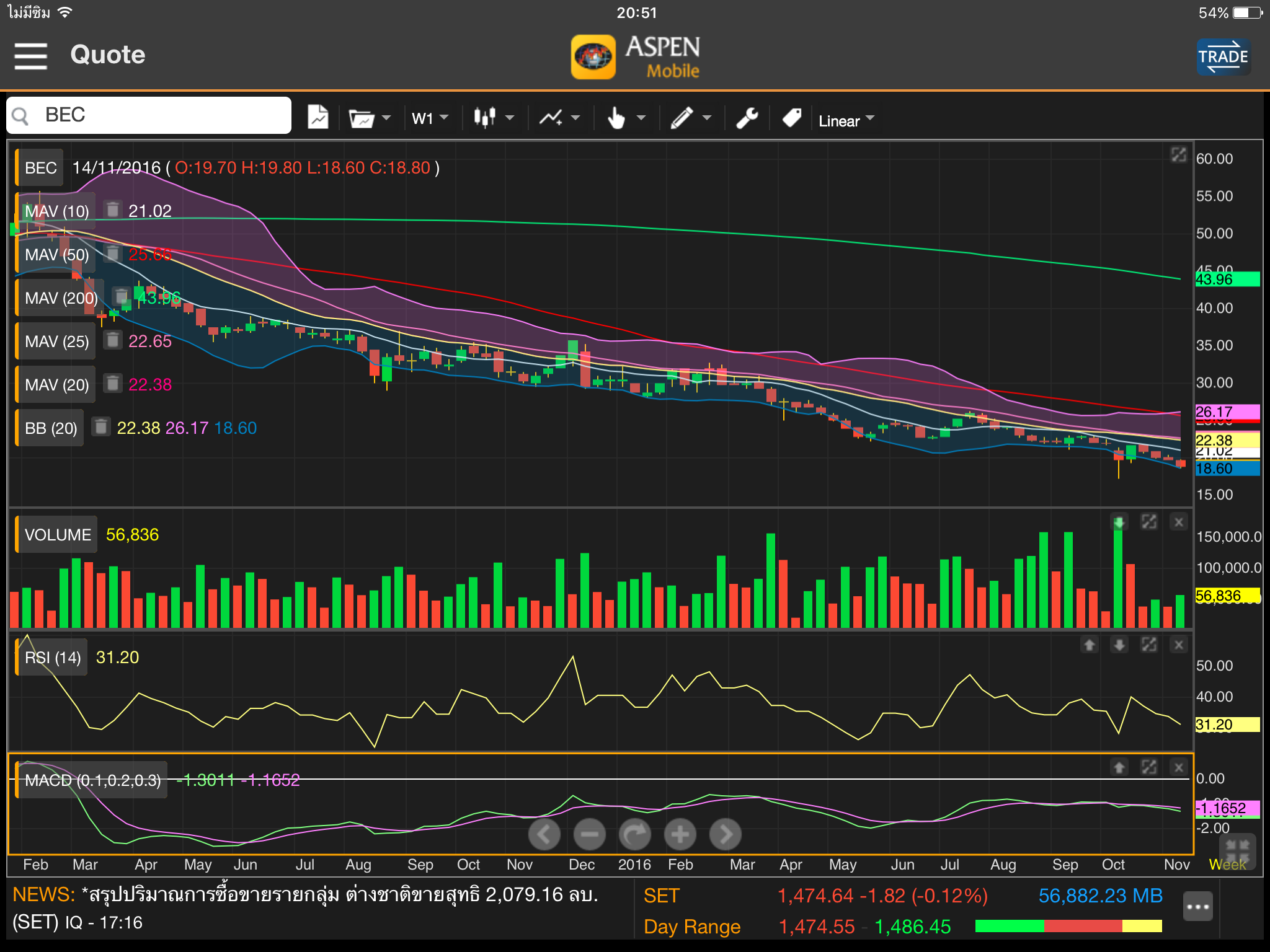This screenshot has width=1270, height=952.
Task: Move the RSI panel up
Action: (1089, 645)
